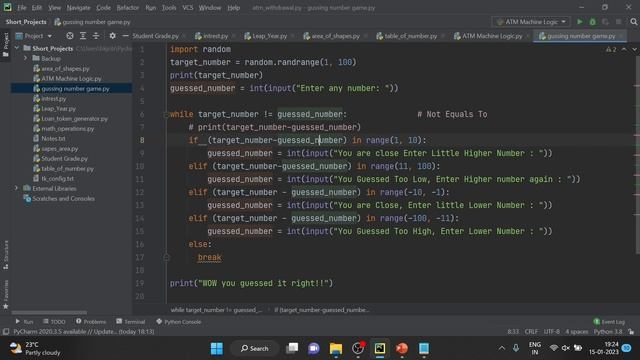Click Expand All icon in Project panel

83,36
